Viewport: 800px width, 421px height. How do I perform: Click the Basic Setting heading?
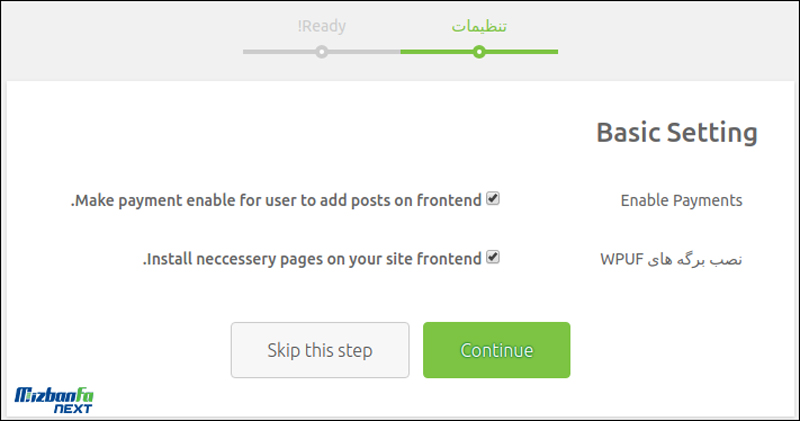[677, 133]
